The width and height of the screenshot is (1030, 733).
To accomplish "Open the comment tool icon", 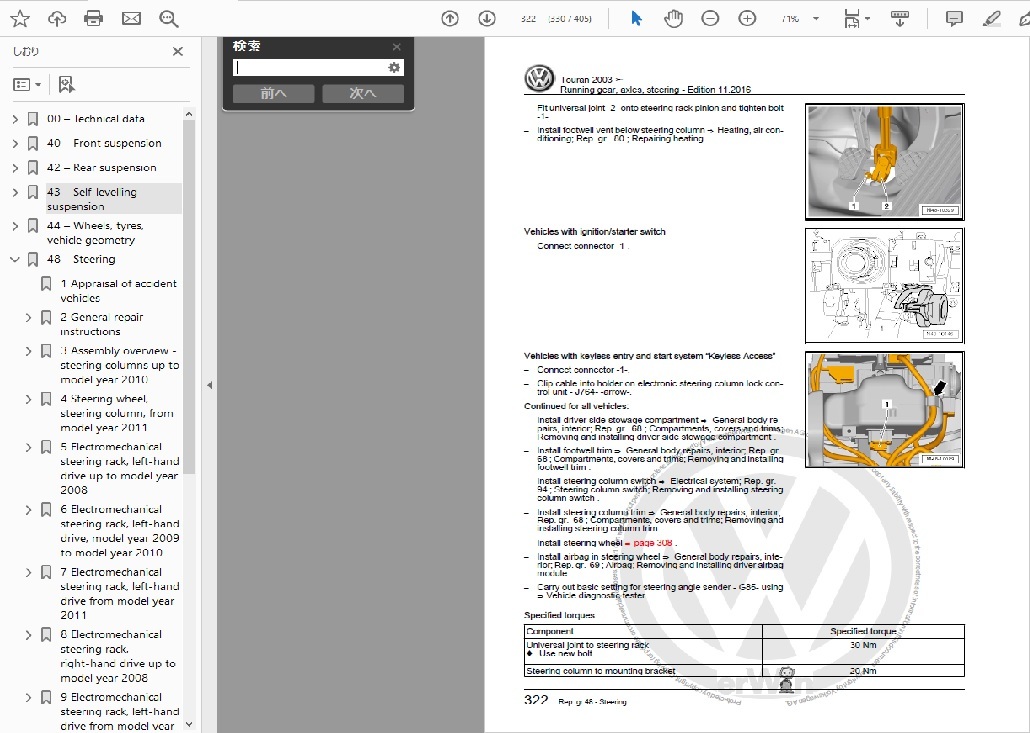I will point(954,19).
